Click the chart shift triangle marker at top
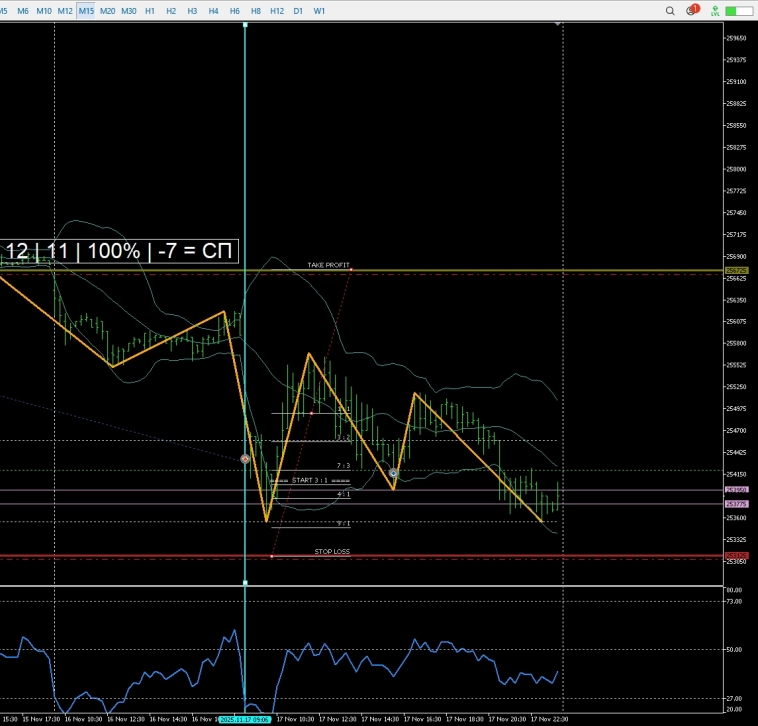 pos(558,24)
